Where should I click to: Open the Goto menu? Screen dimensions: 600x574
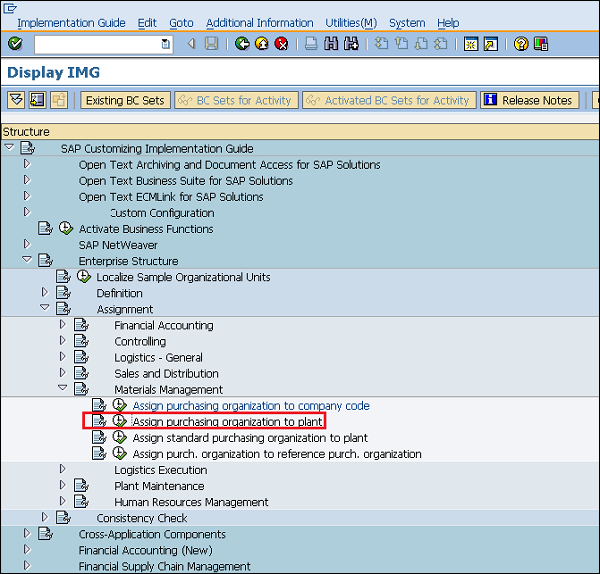click(x=181, y=23)
